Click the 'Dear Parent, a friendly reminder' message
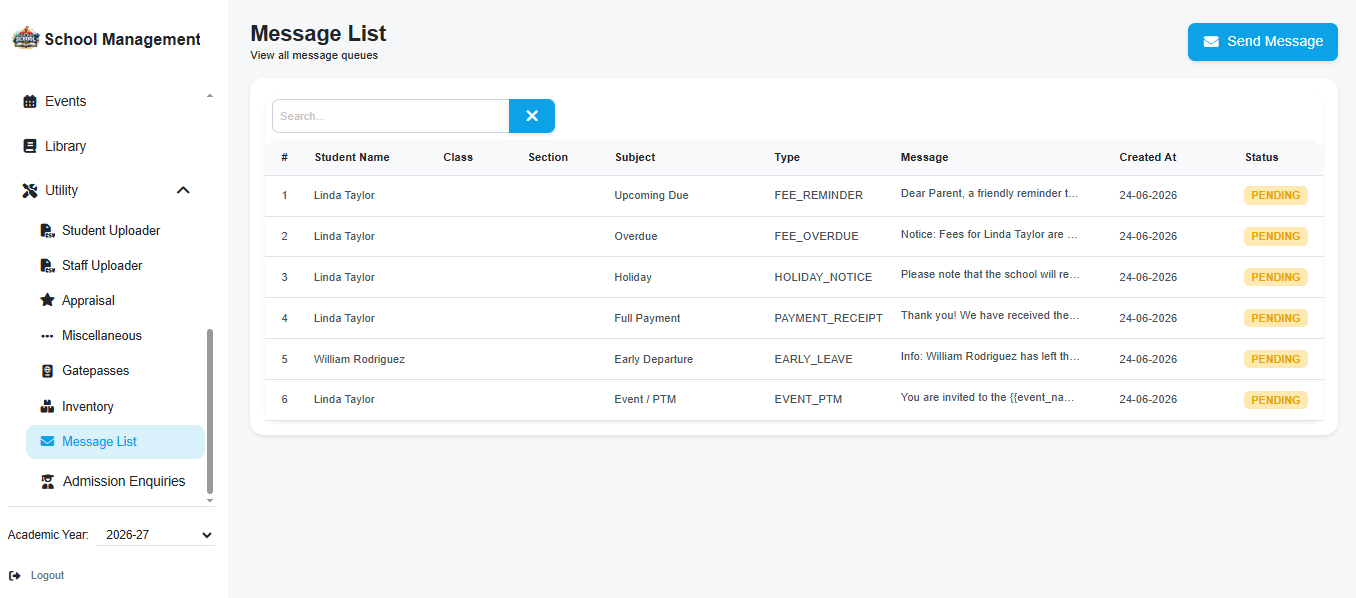Screen dimensions: 1356x598 [990, 194]
